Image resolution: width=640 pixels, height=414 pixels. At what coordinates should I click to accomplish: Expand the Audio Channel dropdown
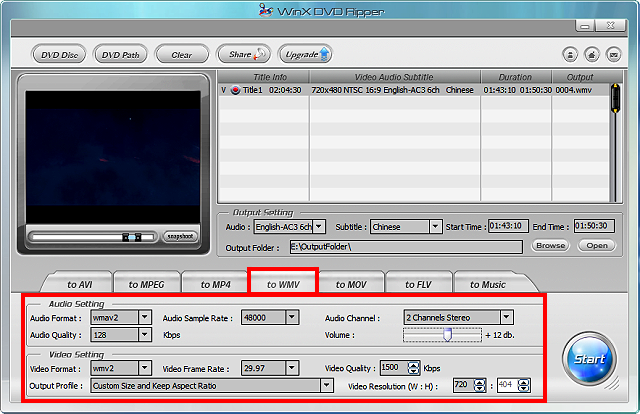tap(507, 317)
